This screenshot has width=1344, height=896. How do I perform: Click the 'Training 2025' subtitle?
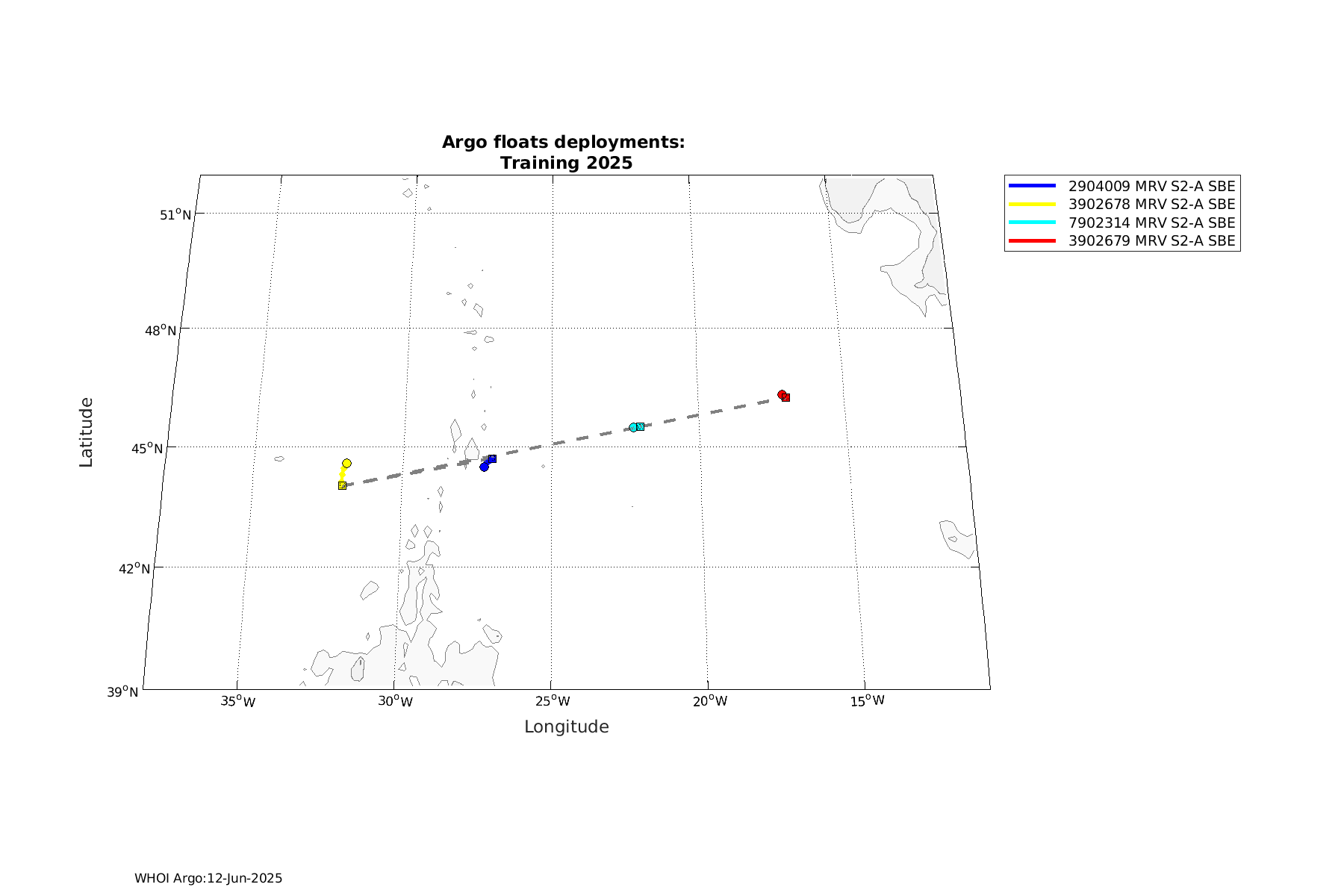[566, 163]
